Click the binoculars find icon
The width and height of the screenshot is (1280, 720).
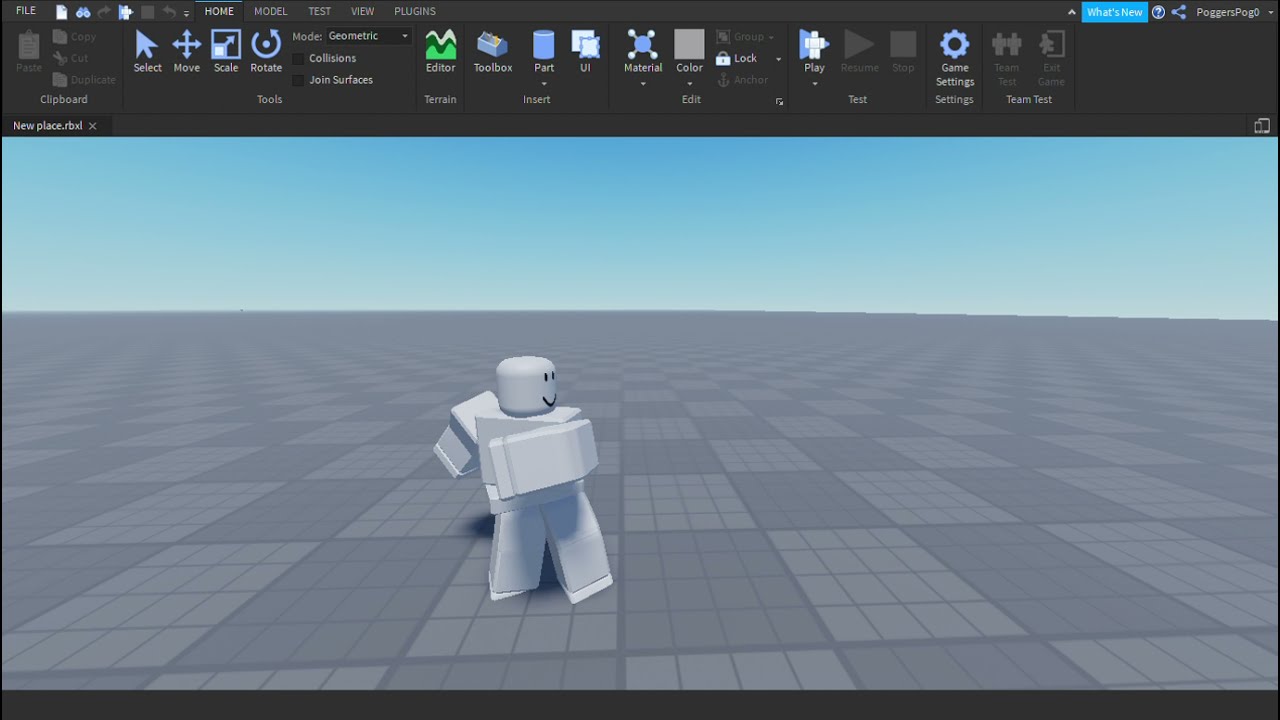point(83,12)
